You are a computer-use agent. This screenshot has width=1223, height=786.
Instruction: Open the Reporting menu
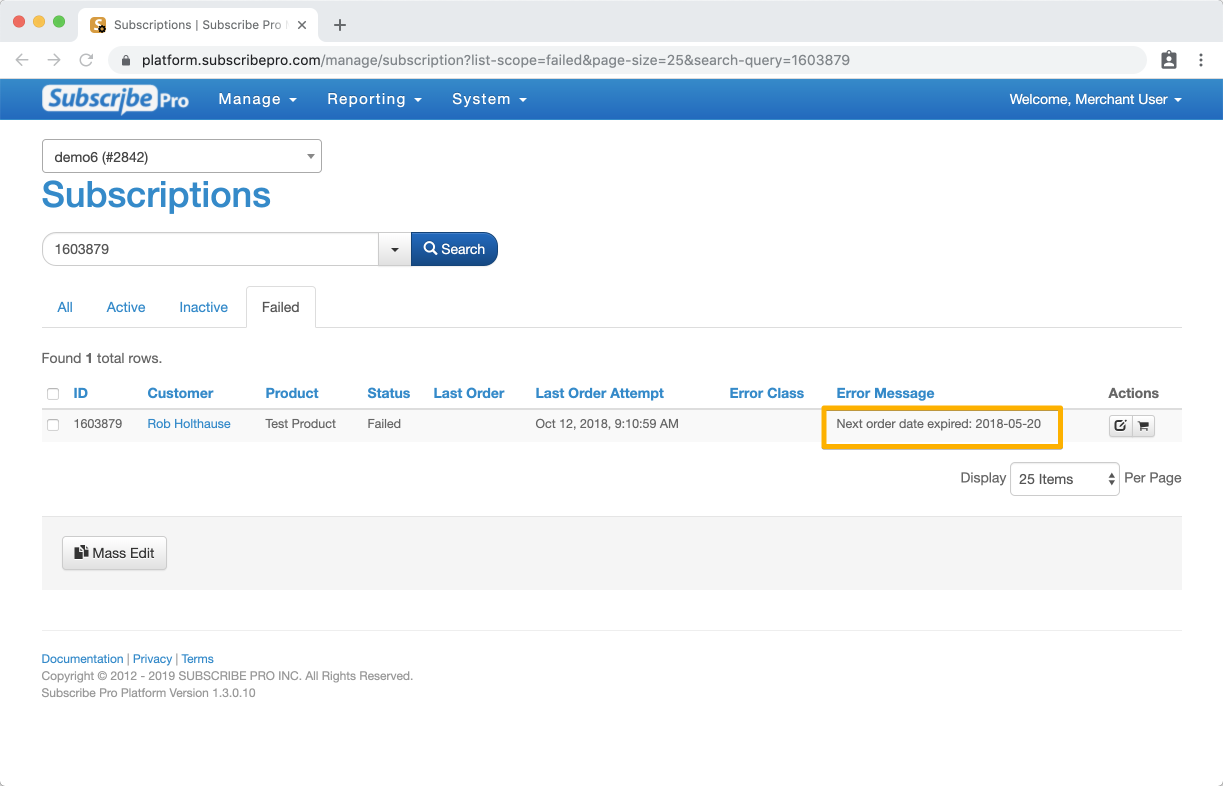(x=375, y=99)
